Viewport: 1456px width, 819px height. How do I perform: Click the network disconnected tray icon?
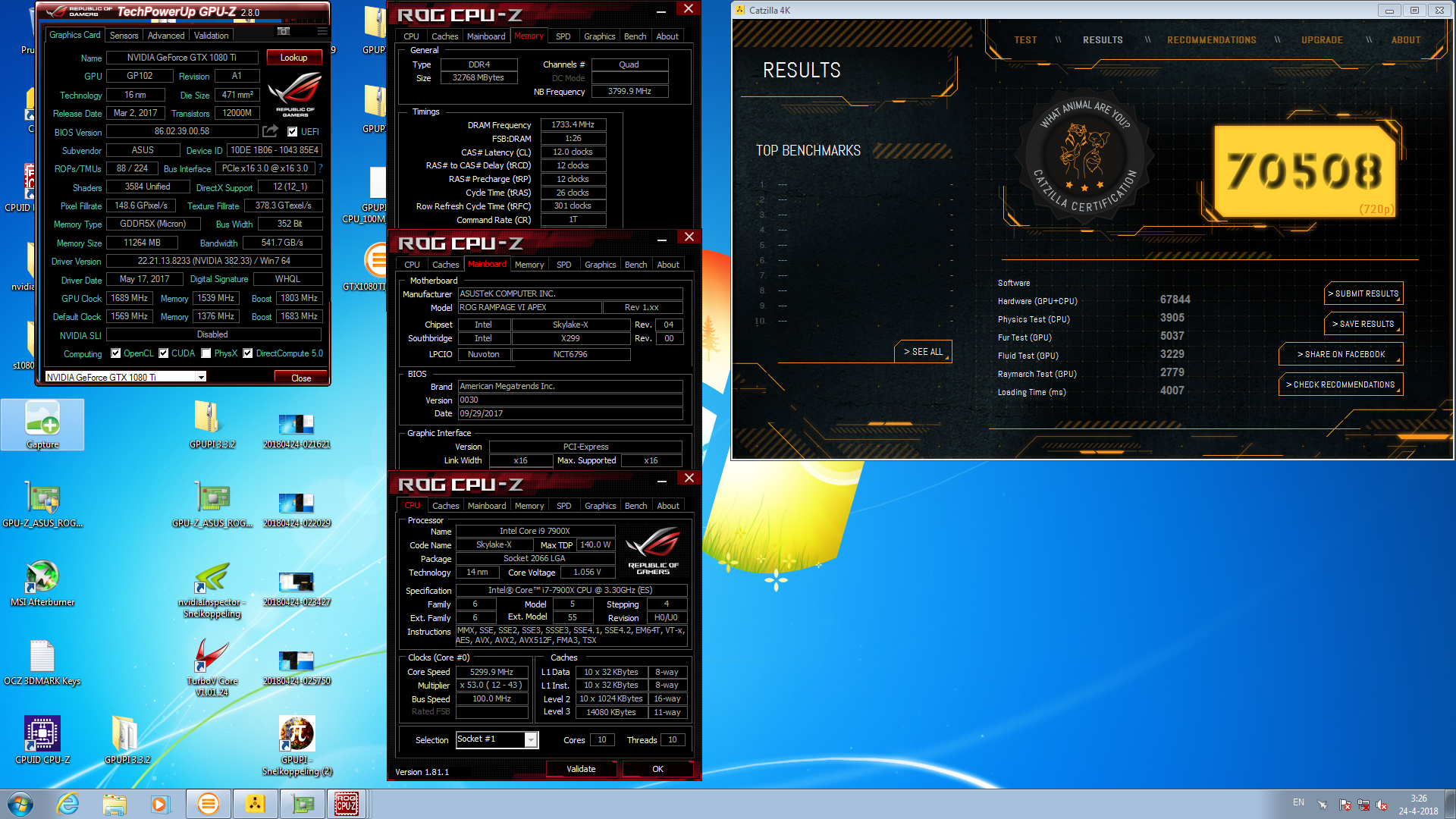tap(1363, 804)
